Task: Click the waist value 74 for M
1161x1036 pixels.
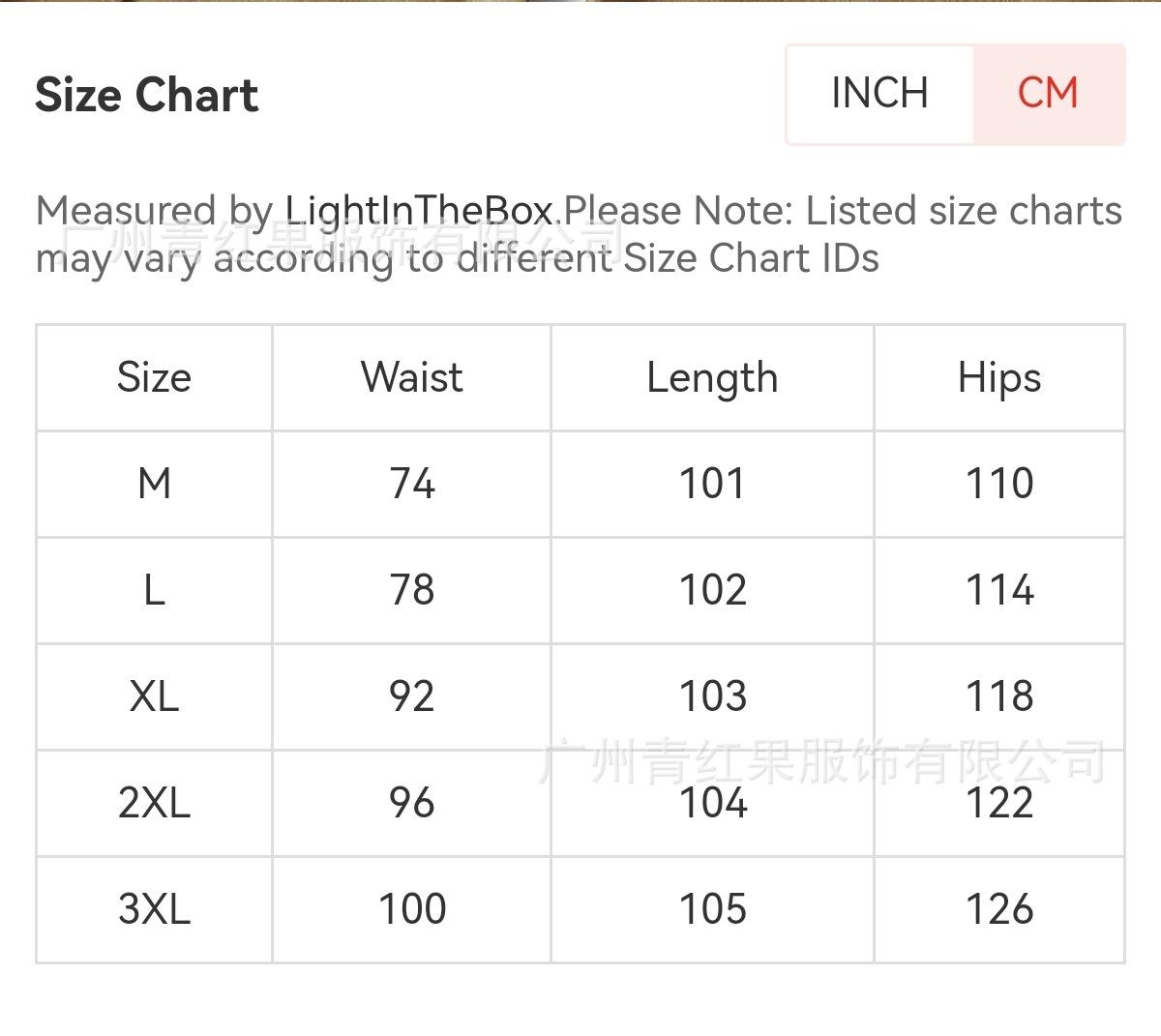Action: 412,484
